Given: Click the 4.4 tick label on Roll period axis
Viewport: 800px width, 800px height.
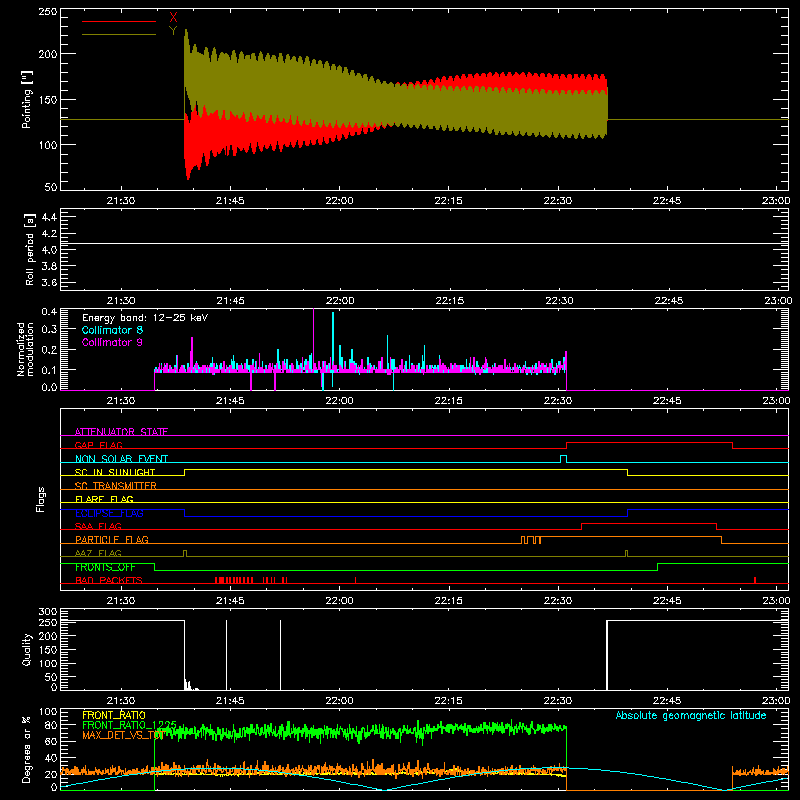Looking at the screenshot, I should pos(49,217).
